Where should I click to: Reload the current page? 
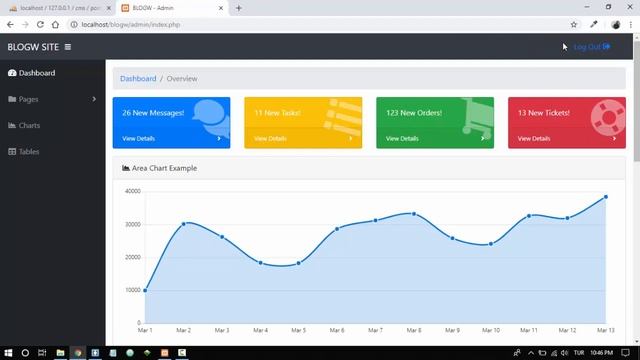pos(40,24)
